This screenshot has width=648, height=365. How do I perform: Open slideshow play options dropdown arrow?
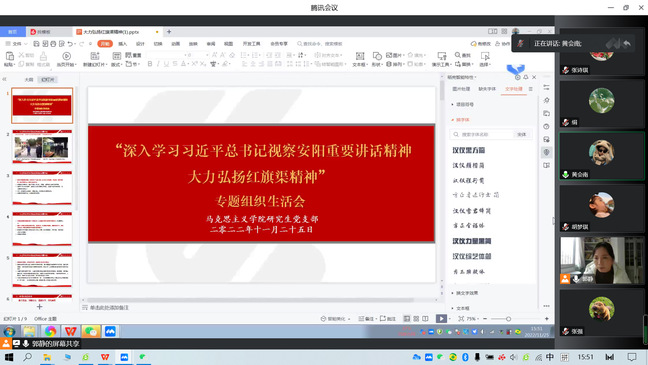tap(450, 319)
